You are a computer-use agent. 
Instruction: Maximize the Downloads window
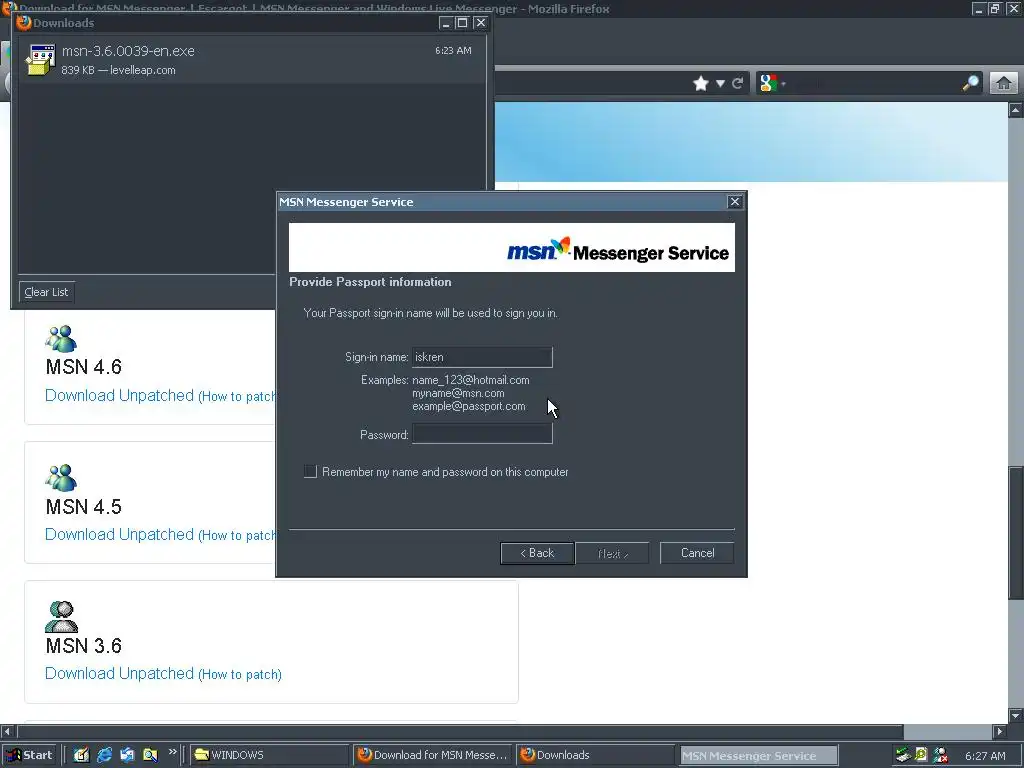pos(462,23)
